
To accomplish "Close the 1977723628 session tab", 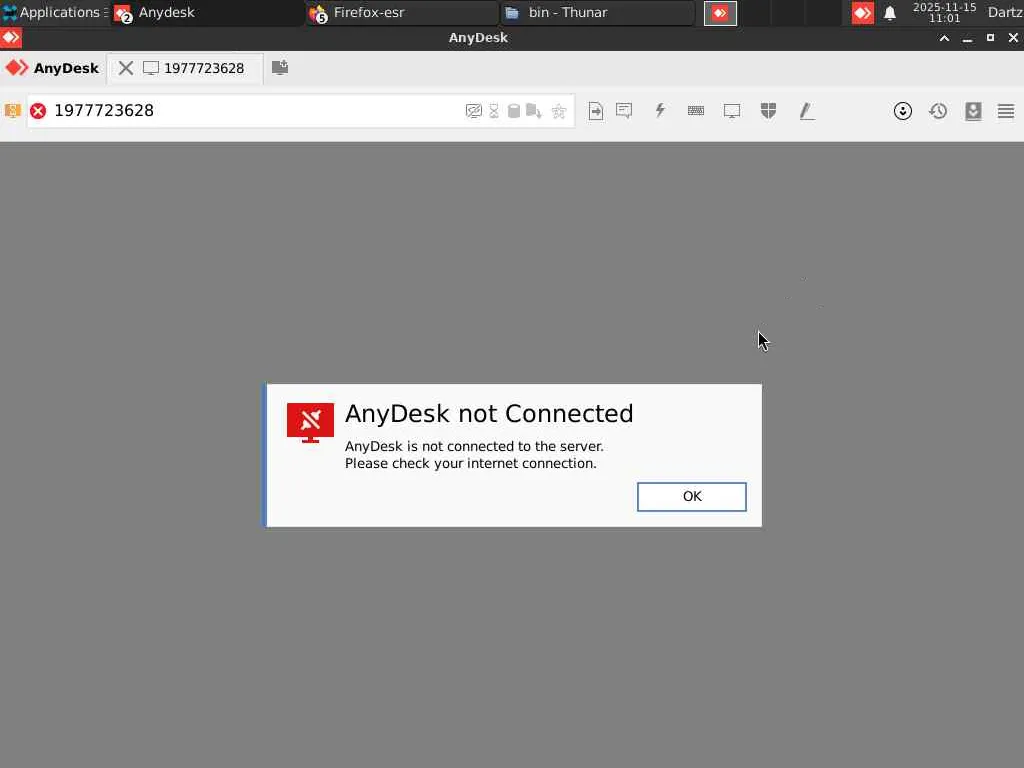I will pos(126,68).
